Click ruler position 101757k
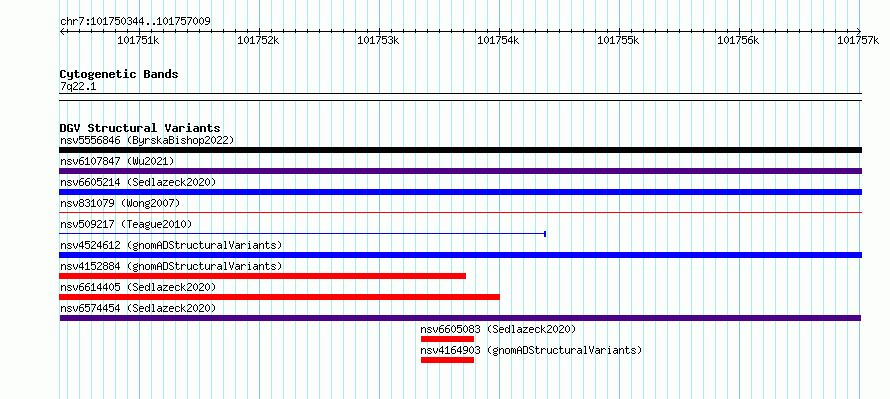The width and height of the screenshot is (890, 399). [858, 40]
